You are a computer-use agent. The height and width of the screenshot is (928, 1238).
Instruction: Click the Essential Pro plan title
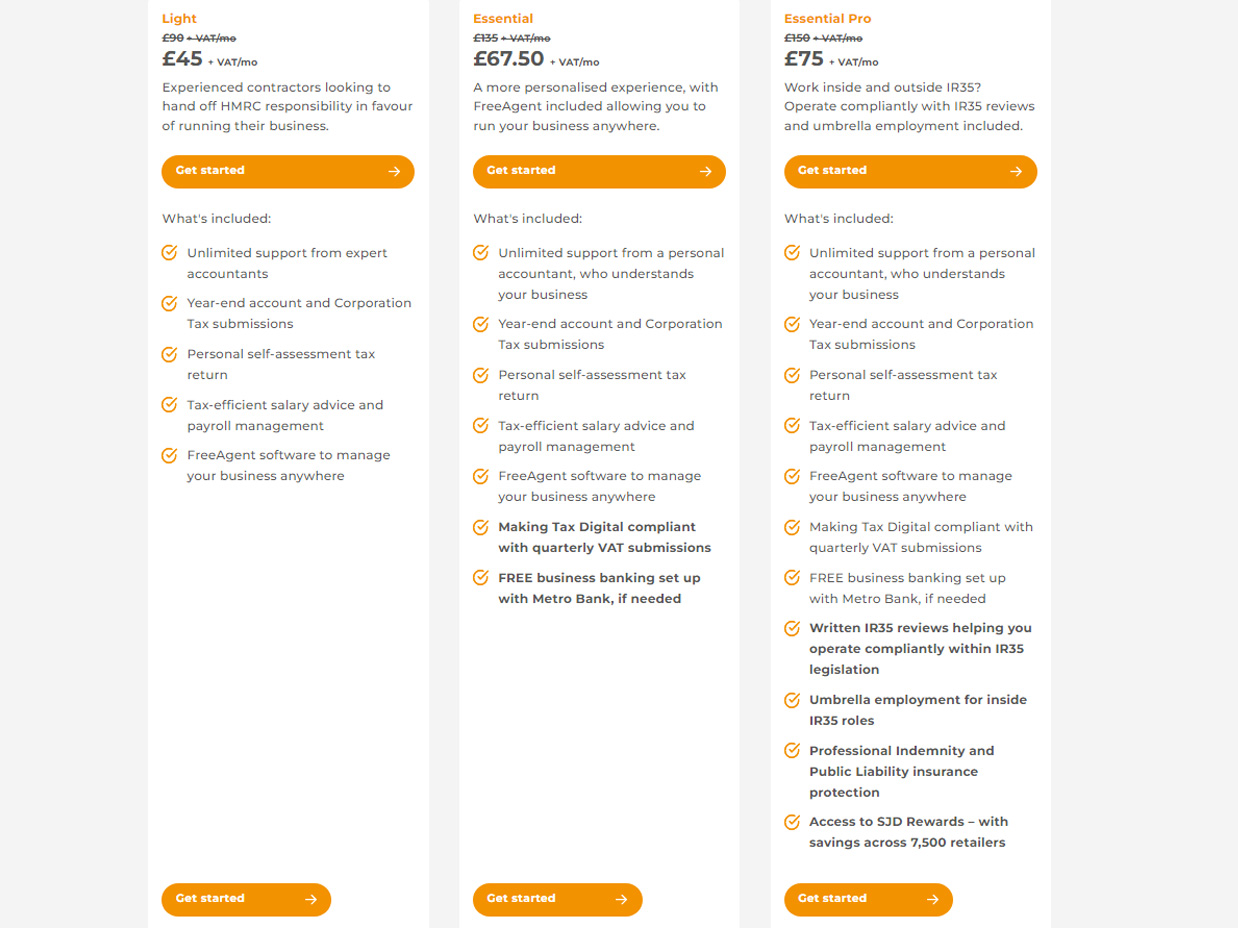(x=827, y=18)
